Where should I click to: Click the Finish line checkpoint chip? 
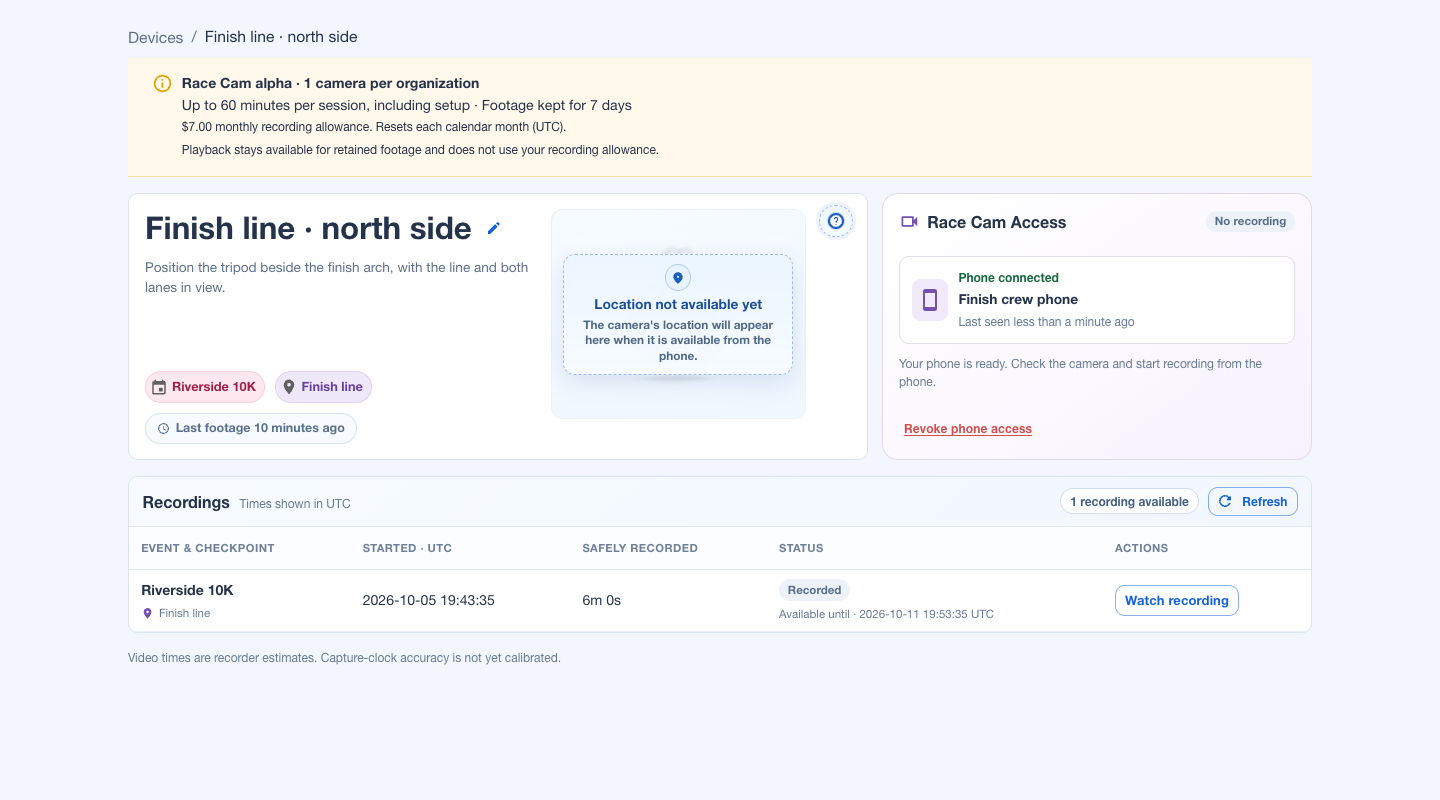coord(323,387)
